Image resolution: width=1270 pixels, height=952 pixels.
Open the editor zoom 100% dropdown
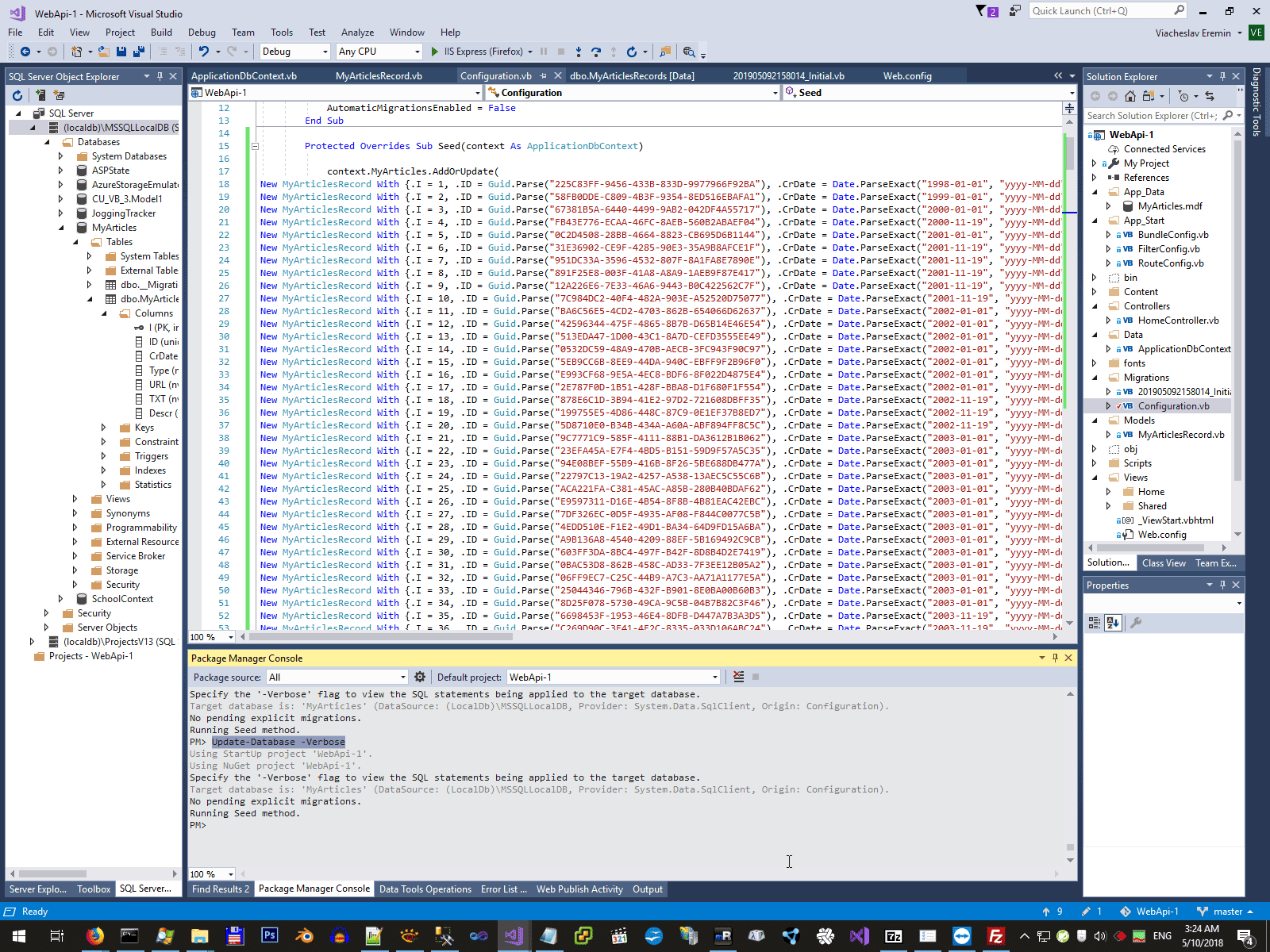coord(212,636)
